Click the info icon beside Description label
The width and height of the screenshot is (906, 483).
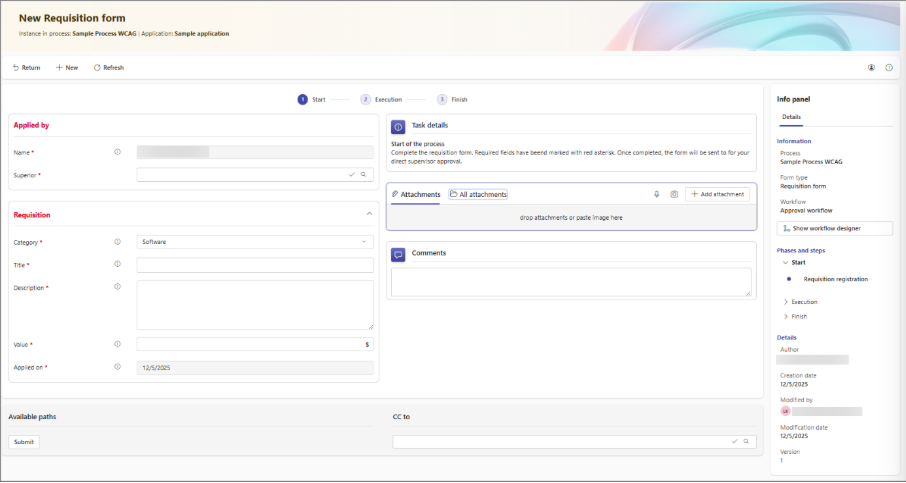point(117,287)
